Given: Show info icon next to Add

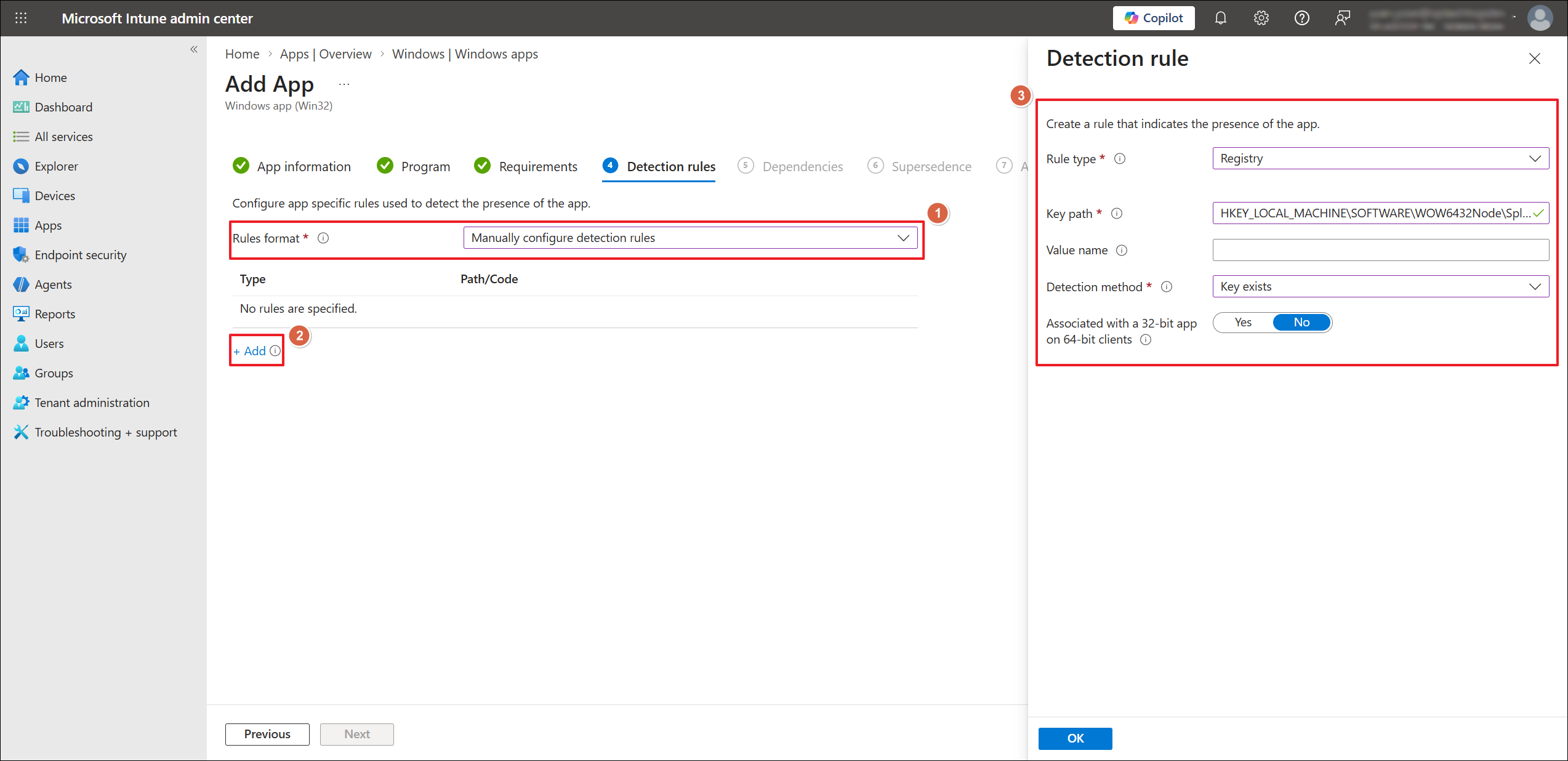Looking at the screenshot, I should click(x=275, y=351).
